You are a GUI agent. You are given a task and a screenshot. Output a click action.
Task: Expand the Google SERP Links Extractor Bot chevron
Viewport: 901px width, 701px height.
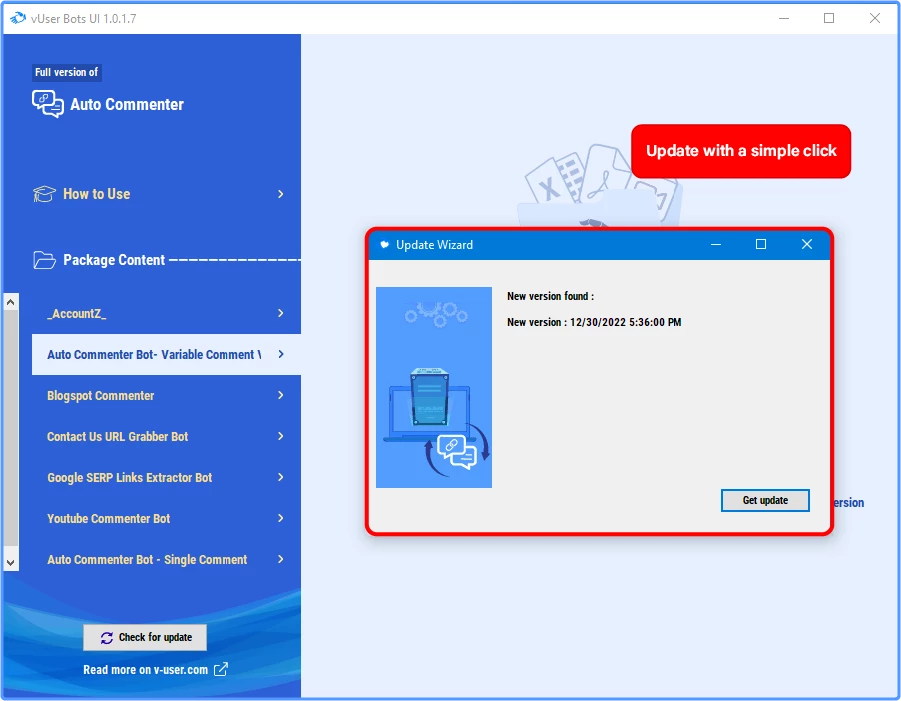(280, 477)
